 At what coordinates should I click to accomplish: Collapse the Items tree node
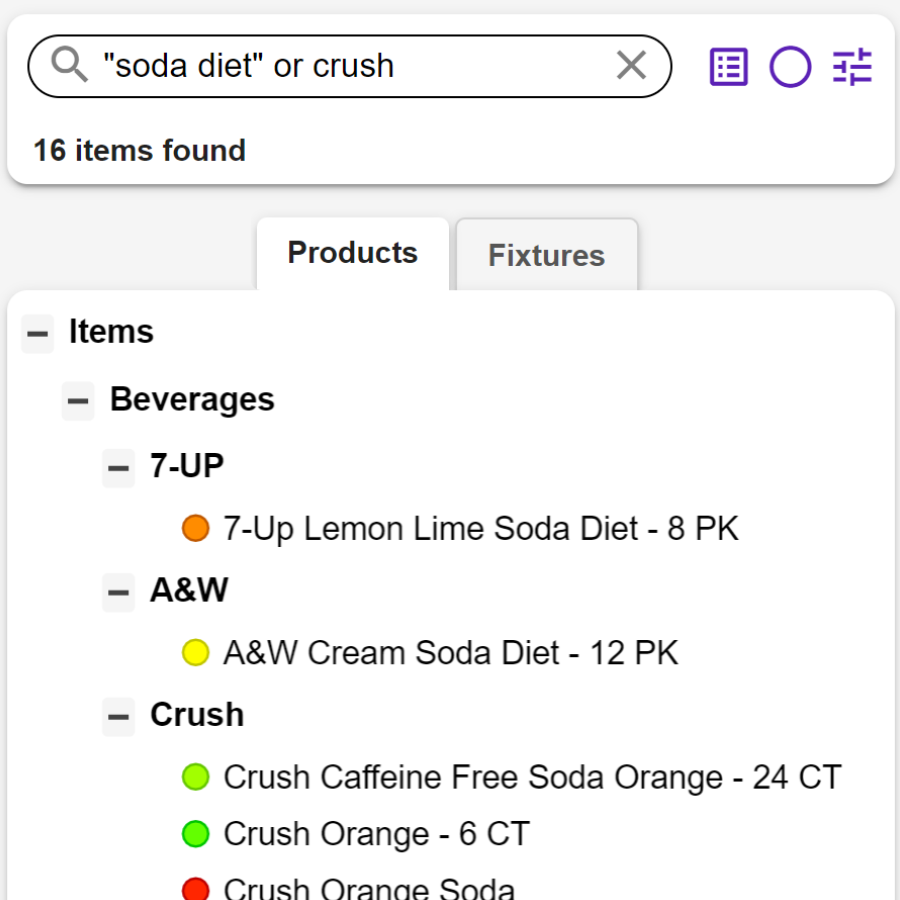[38, 333]
